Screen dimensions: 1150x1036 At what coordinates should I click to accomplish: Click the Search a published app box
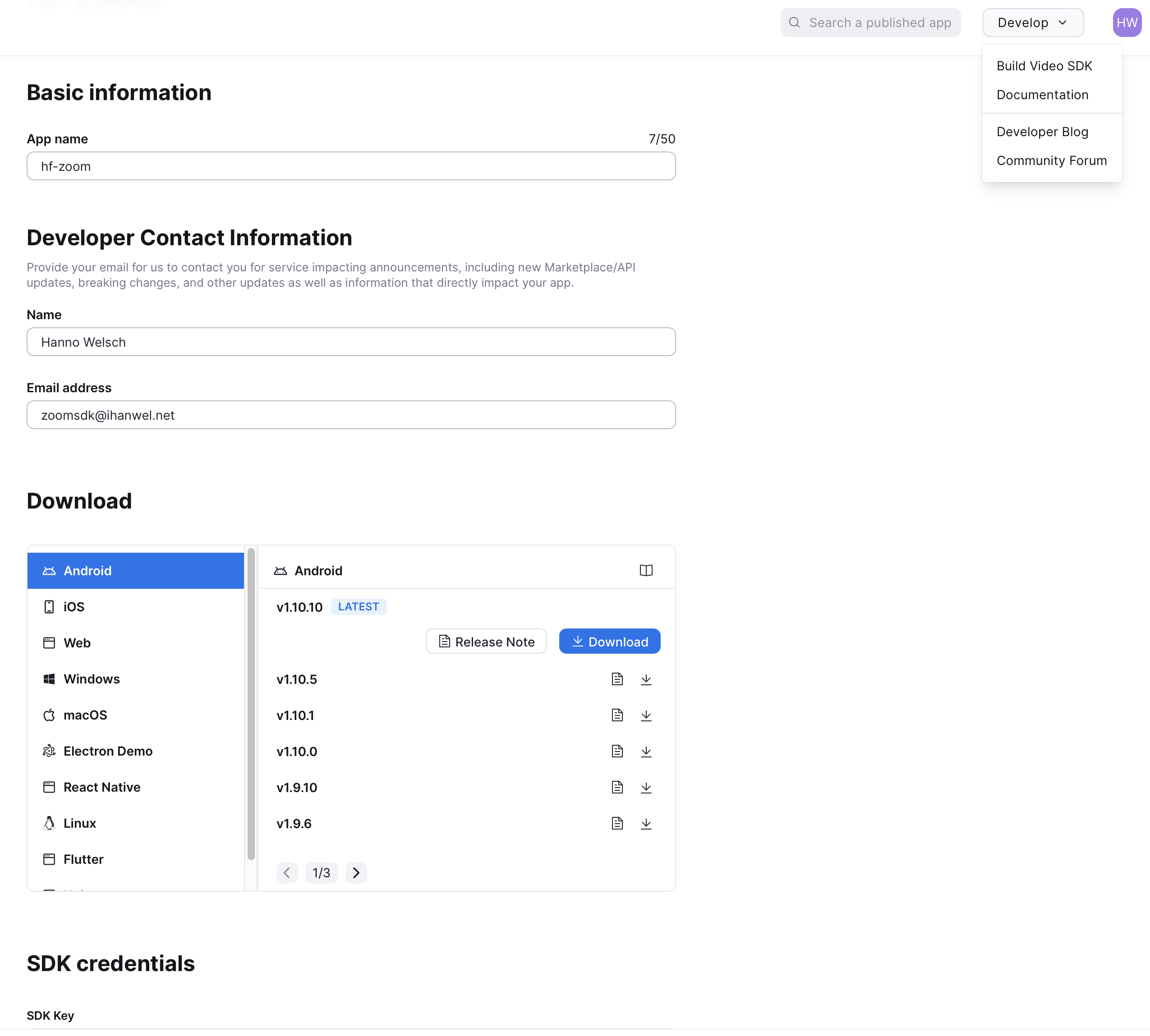point(870,23)
